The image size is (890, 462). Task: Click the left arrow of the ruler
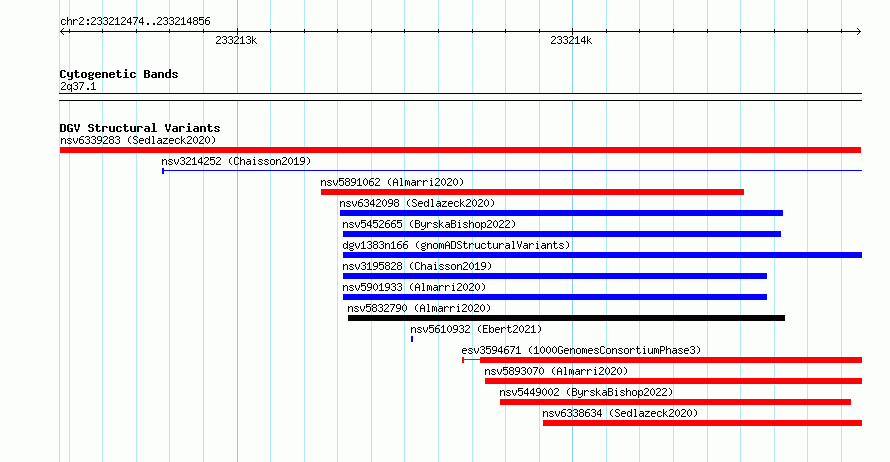[x=63, y=32]
